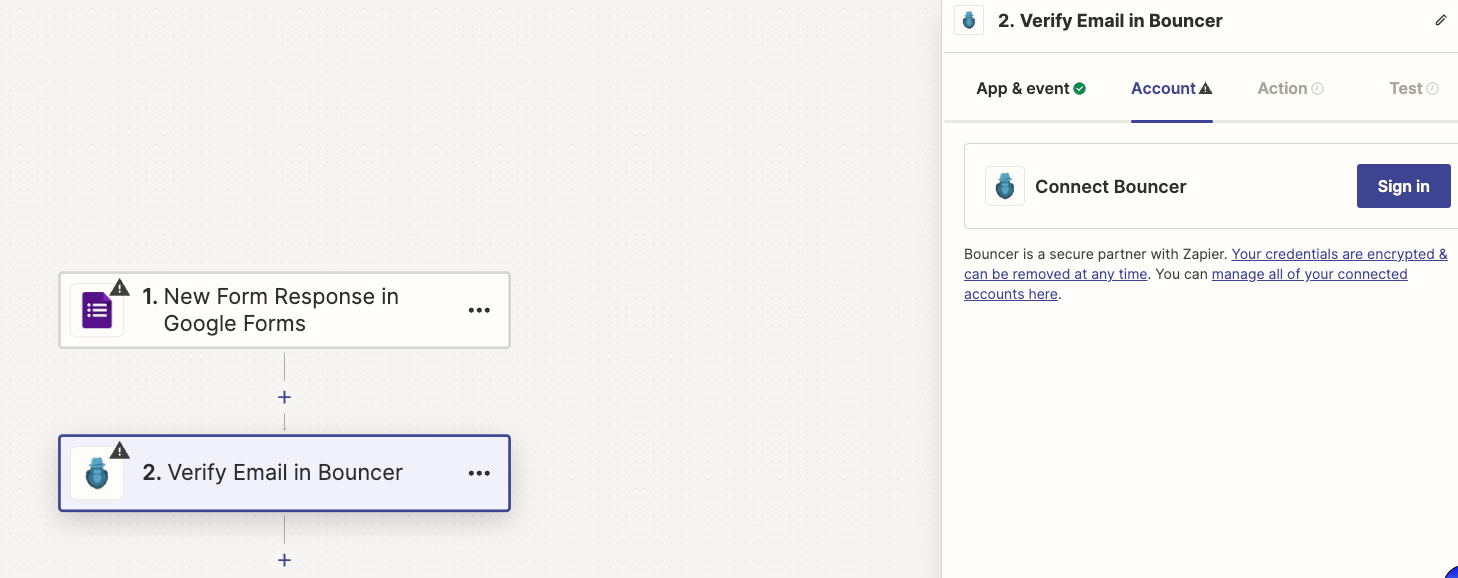Screen dimensions: 1458x578
Task: Open the Action tab
Action: (1290, 88)
